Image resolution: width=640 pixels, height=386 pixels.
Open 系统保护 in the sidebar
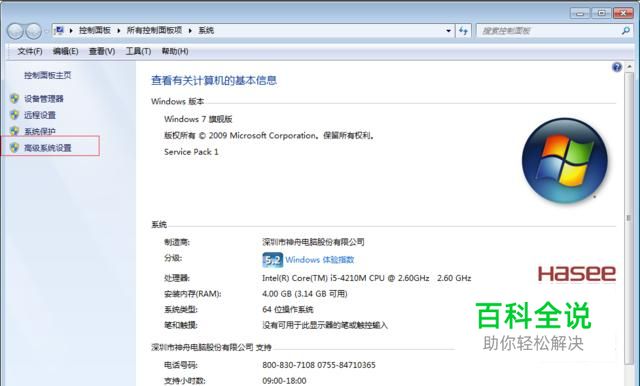40,131
